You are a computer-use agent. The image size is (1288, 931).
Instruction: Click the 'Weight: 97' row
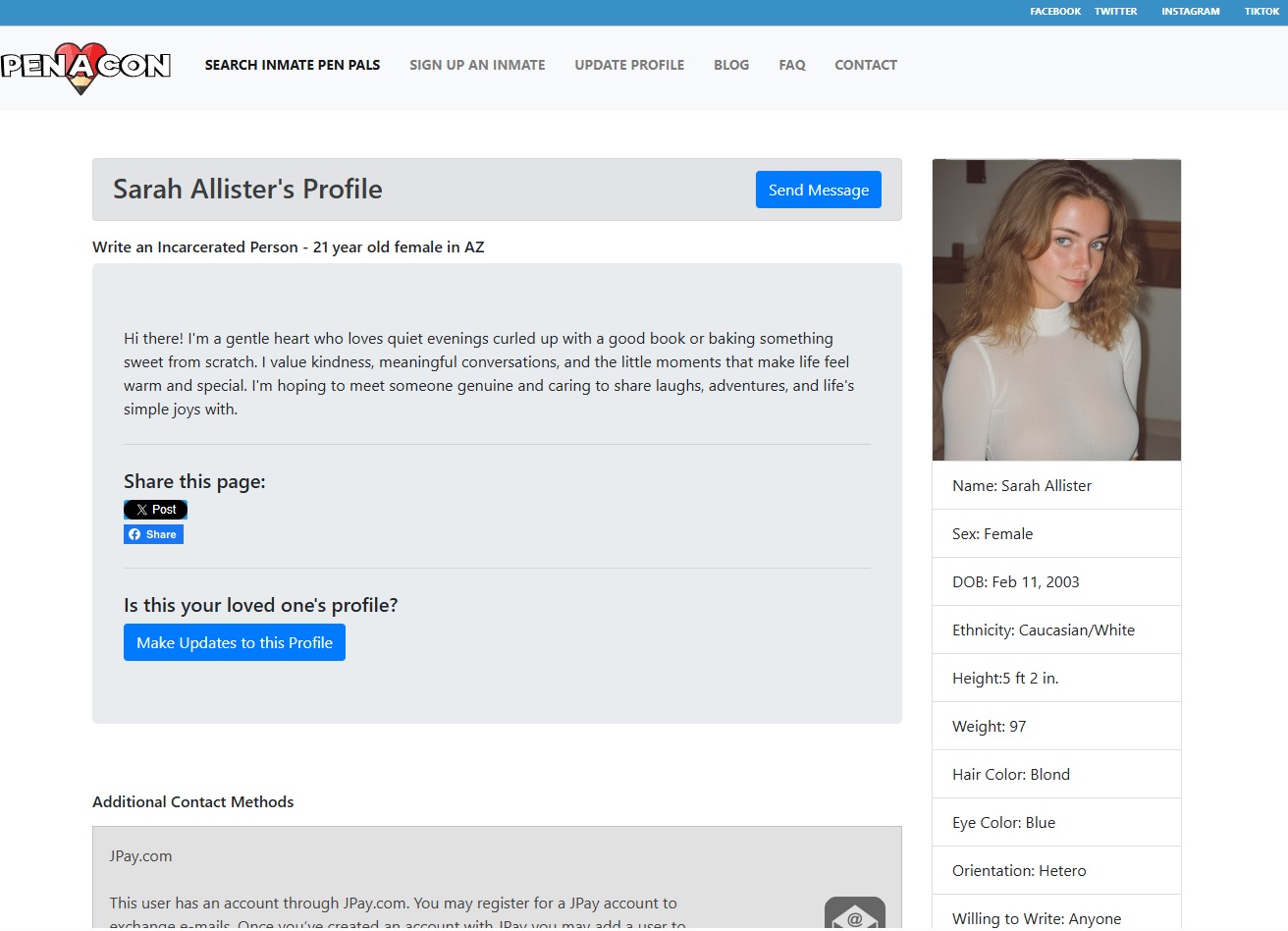pyautogui.click(x=1056, y=726)
